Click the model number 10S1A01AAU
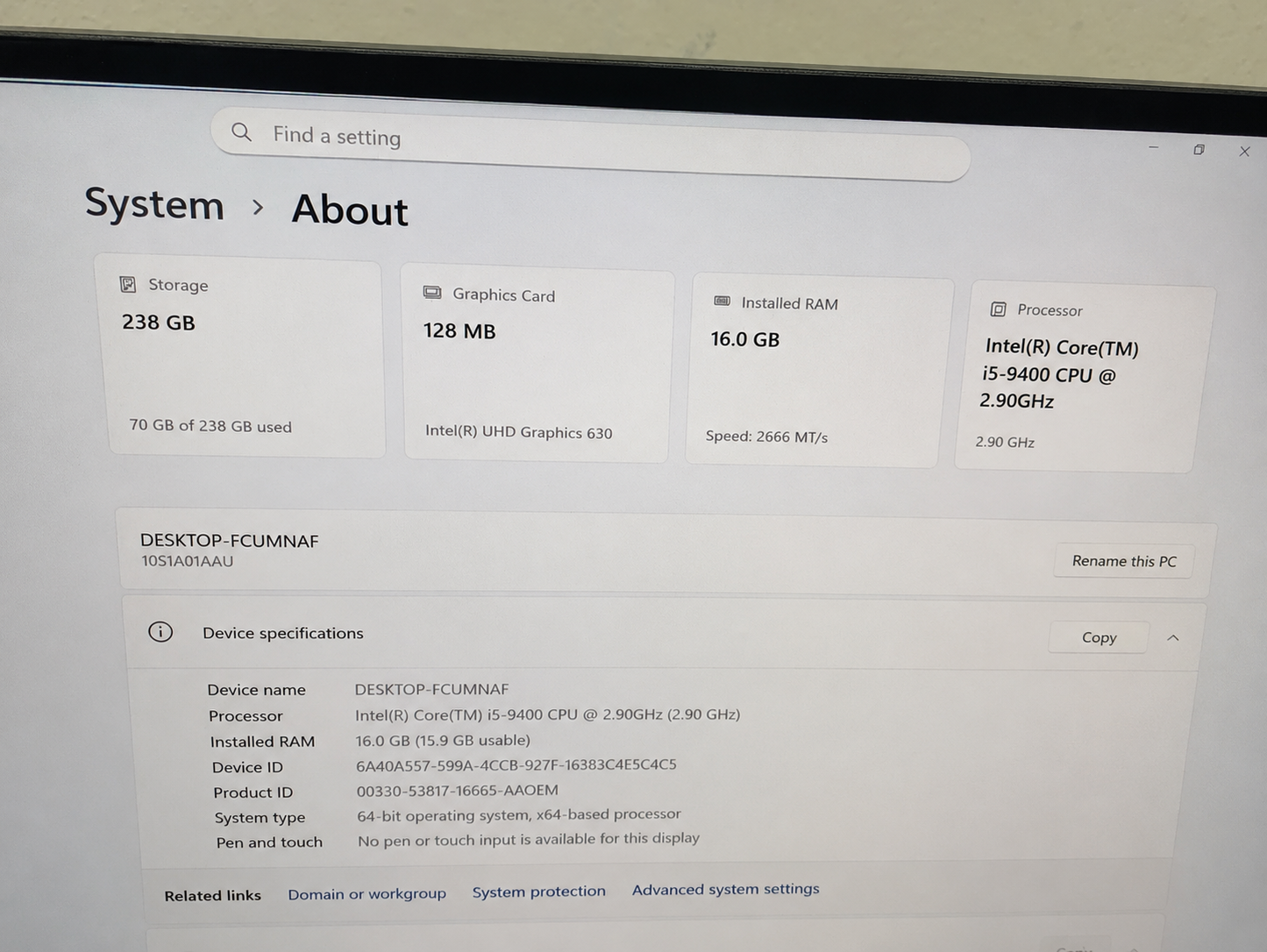1267x952 pixels. (188, 561)
